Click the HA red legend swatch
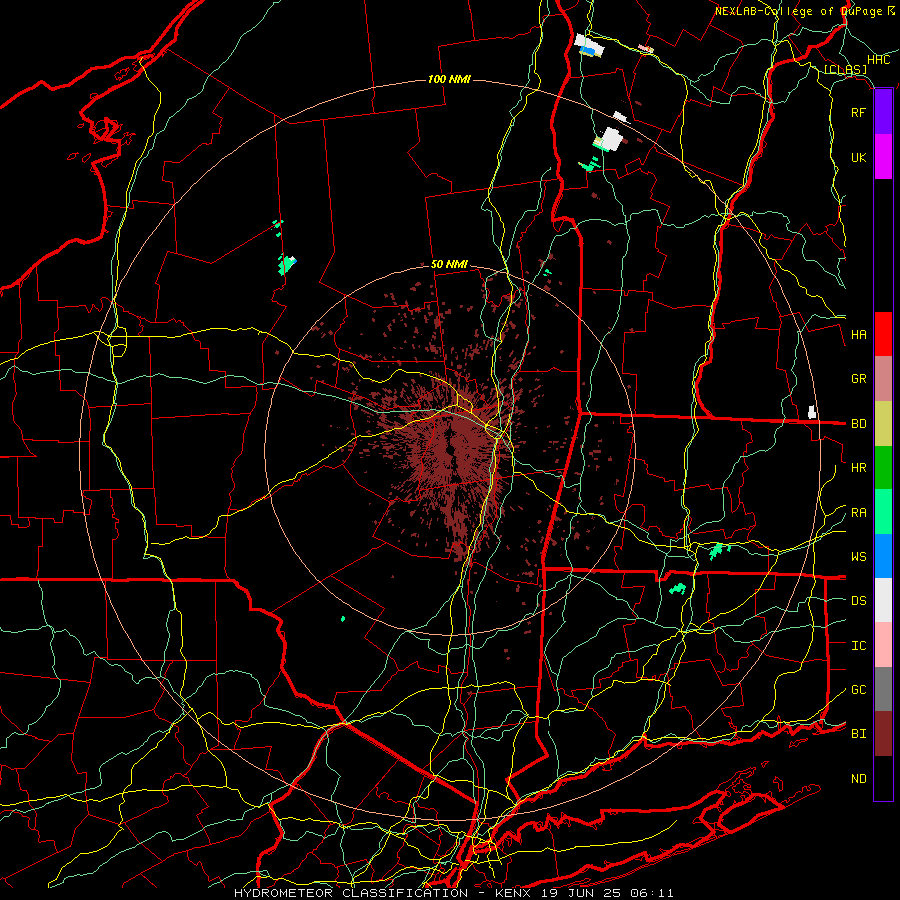The height and width of the screenshot is (900, 900). [x=883, y=334]
